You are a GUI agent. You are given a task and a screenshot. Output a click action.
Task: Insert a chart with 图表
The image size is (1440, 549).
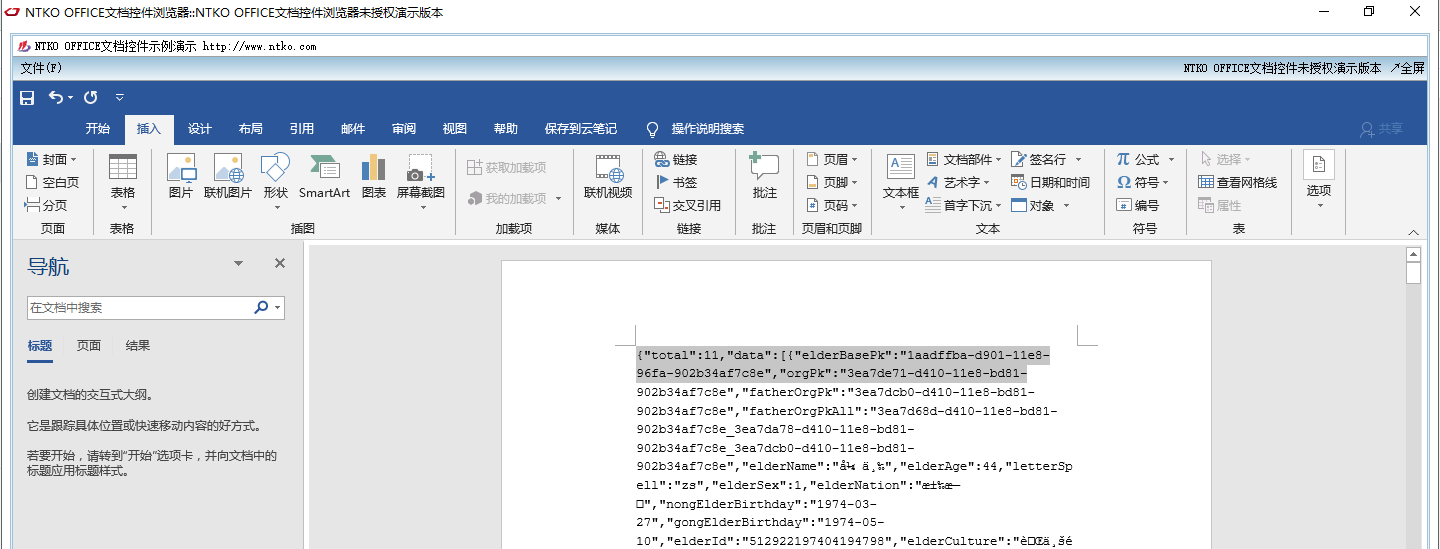click(x=374, y=178)
